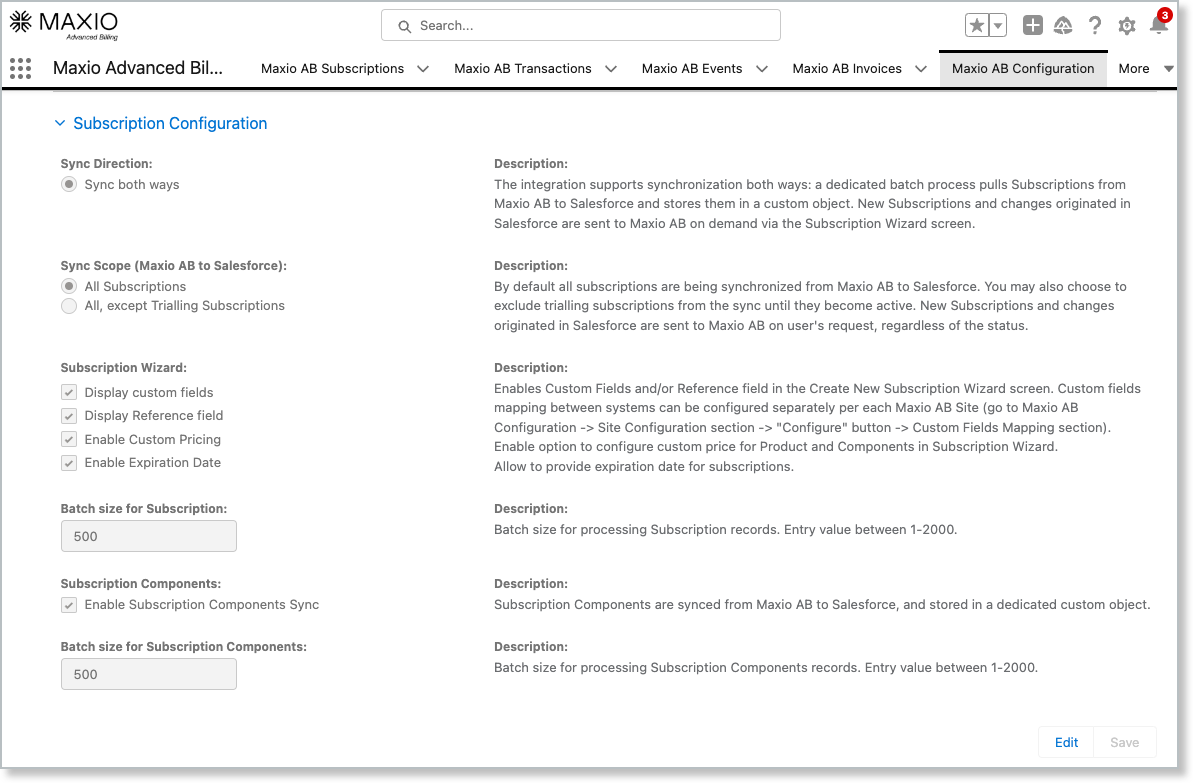1193x783 pixels.
Task: Open the Help question mark icon
Action: pos(1095,26)
